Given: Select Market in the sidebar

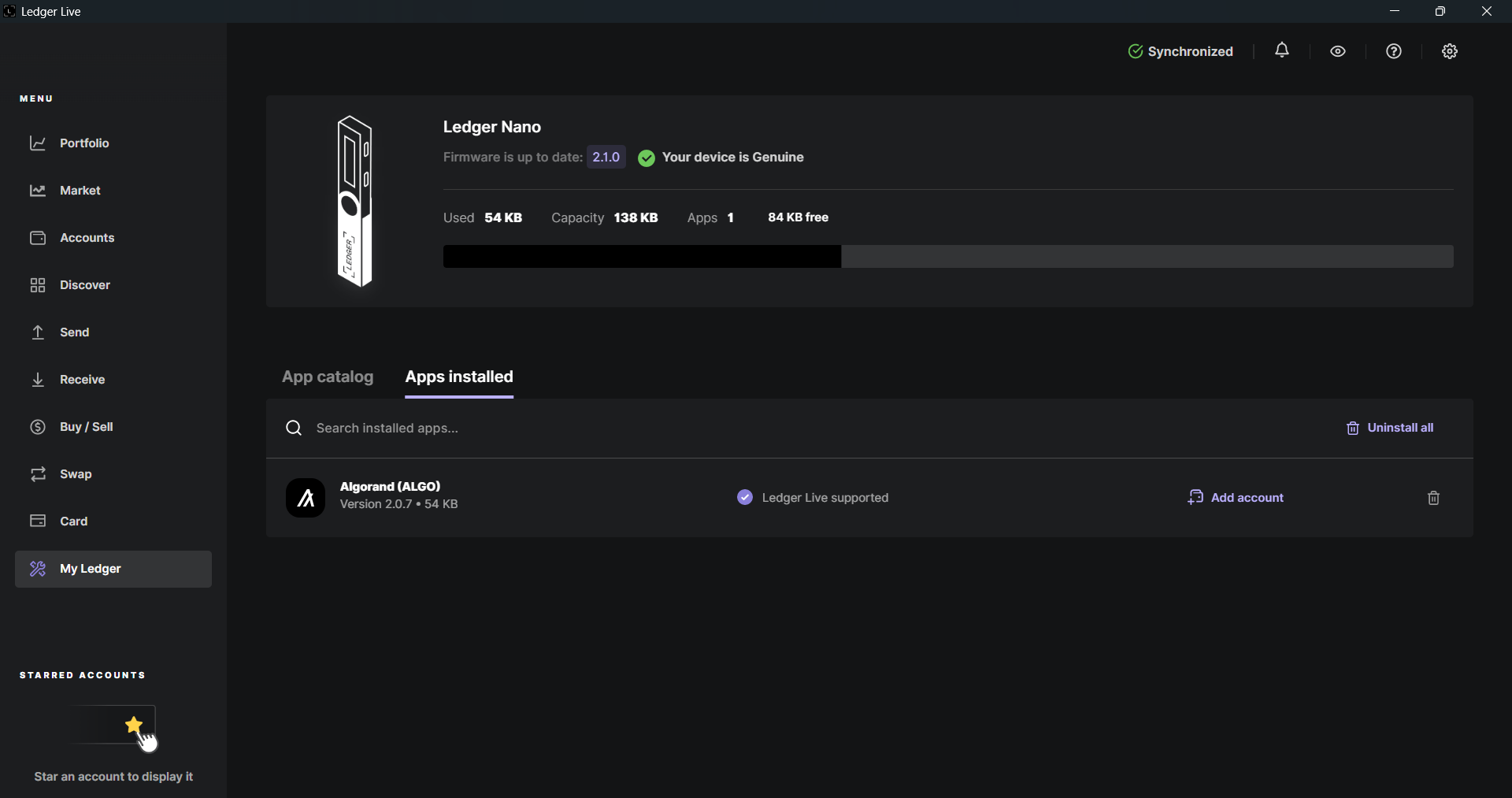Looking at the screenshot, I should point(80,190).
